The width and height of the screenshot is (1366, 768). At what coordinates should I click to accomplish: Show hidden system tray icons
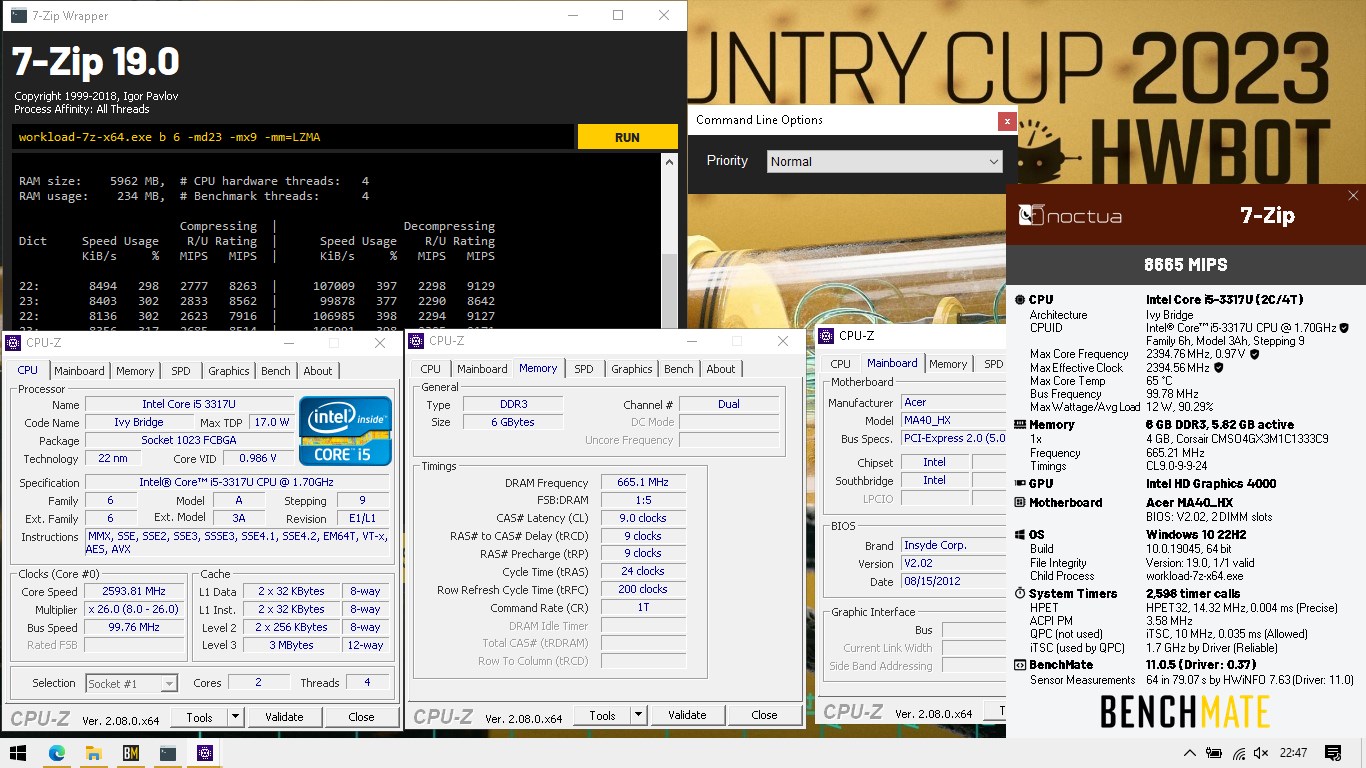tap(1189, 753)
